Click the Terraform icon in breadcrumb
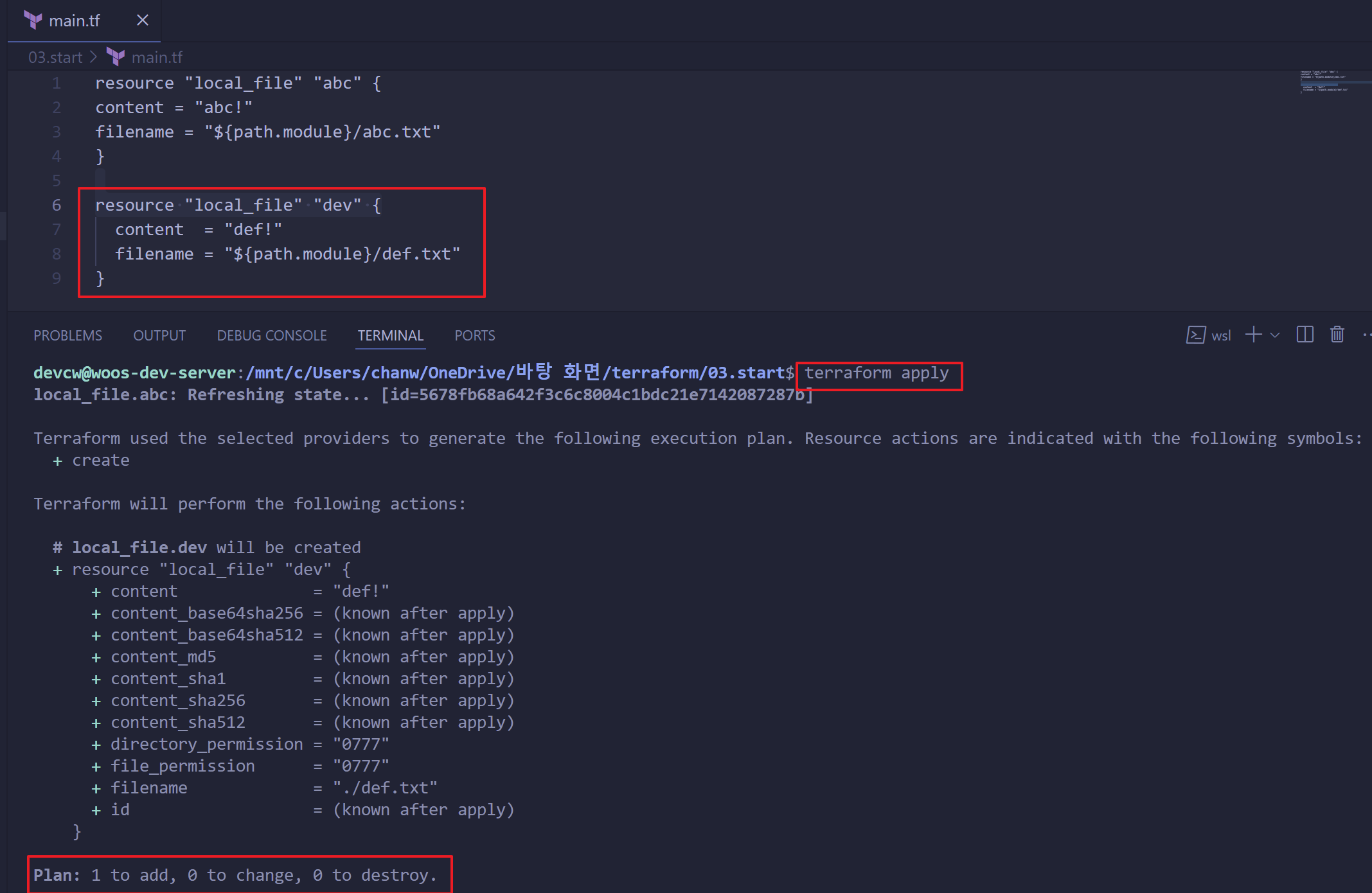1372x893 pixels. tap(116, 57)
